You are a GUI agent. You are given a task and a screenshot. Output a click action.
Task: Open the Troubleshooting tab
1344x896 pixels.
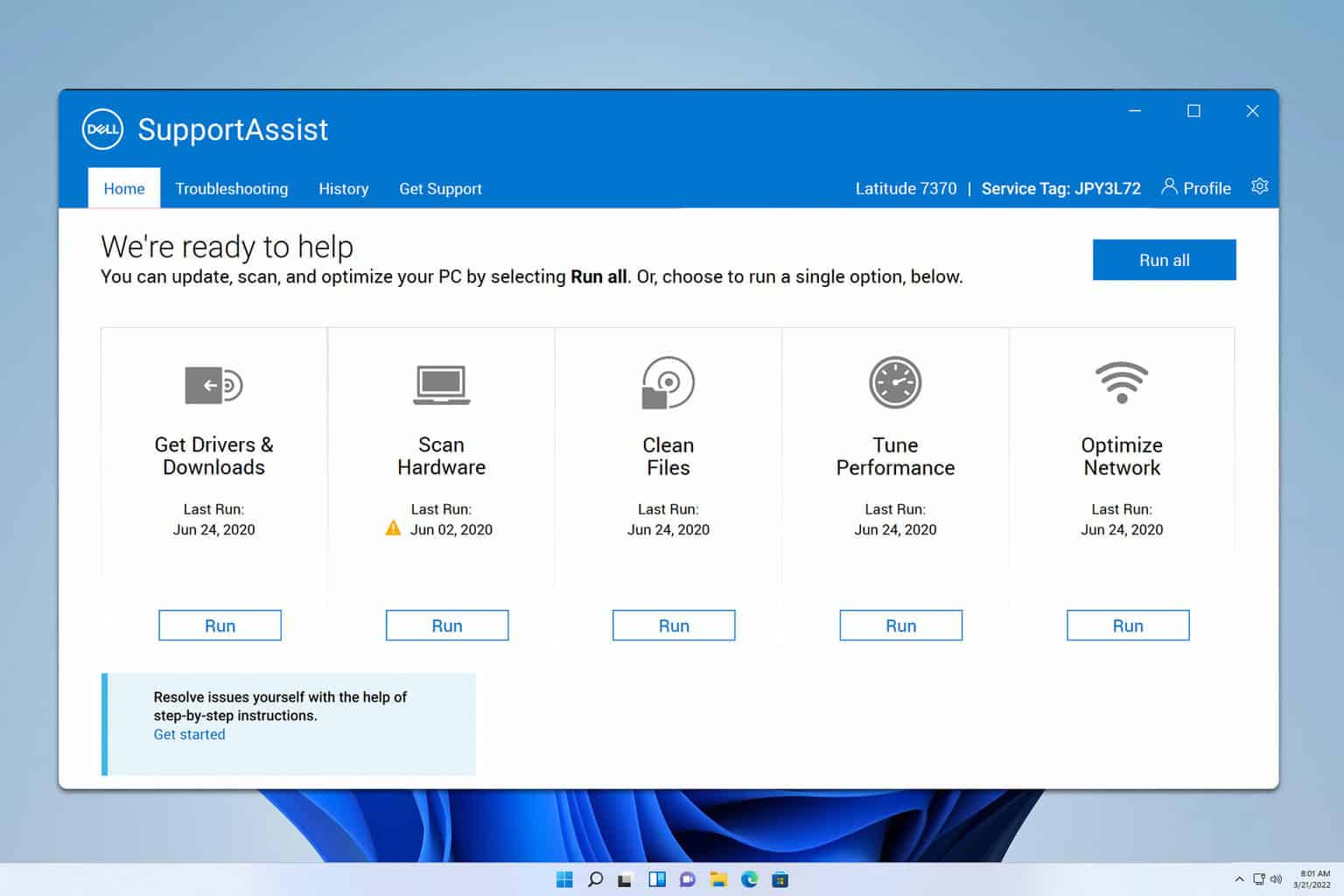tap(231, 188)
